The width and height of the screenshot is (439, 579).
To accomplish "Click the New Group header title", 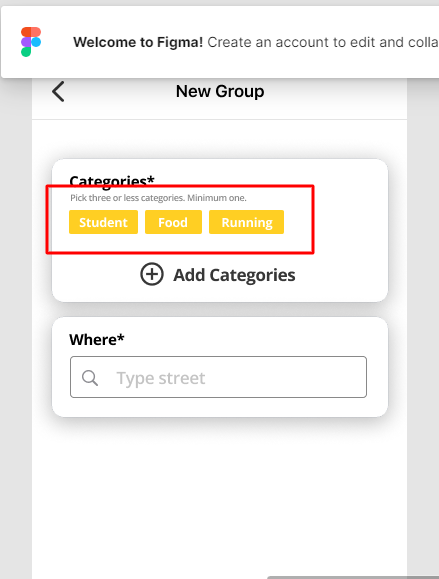I will 220,91.
